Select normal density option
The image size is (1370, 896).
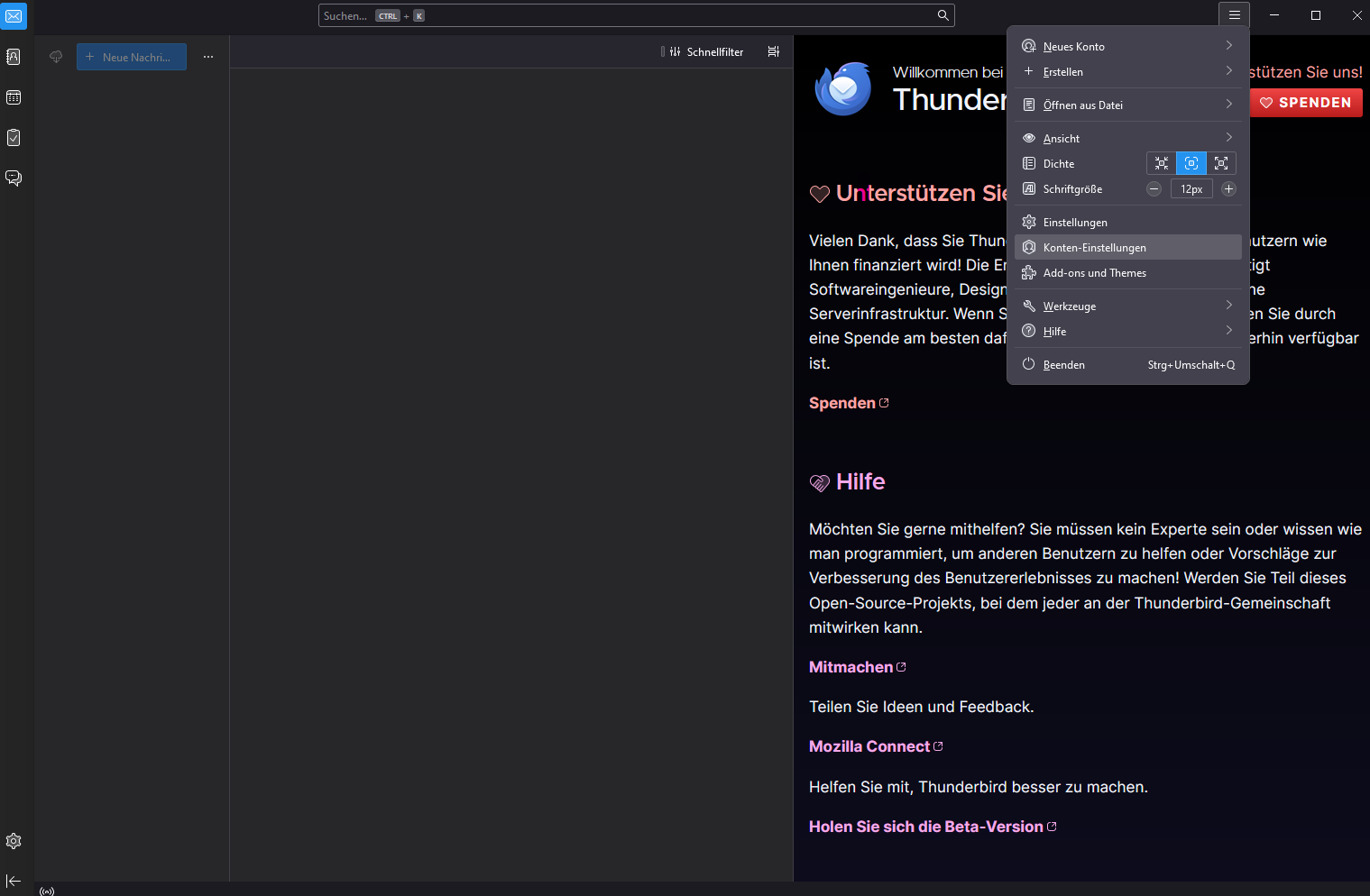[1191, 163]
